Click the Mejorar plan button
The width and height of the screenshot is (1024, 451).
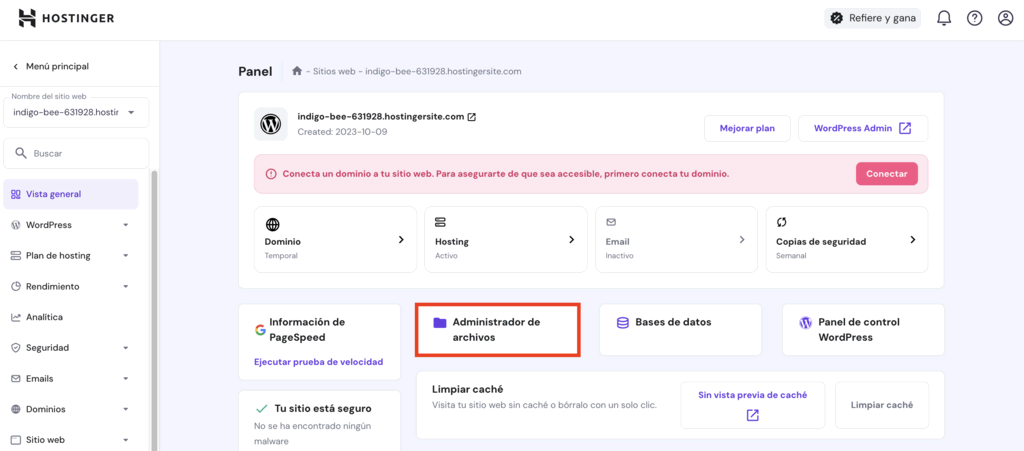point(747,129)
